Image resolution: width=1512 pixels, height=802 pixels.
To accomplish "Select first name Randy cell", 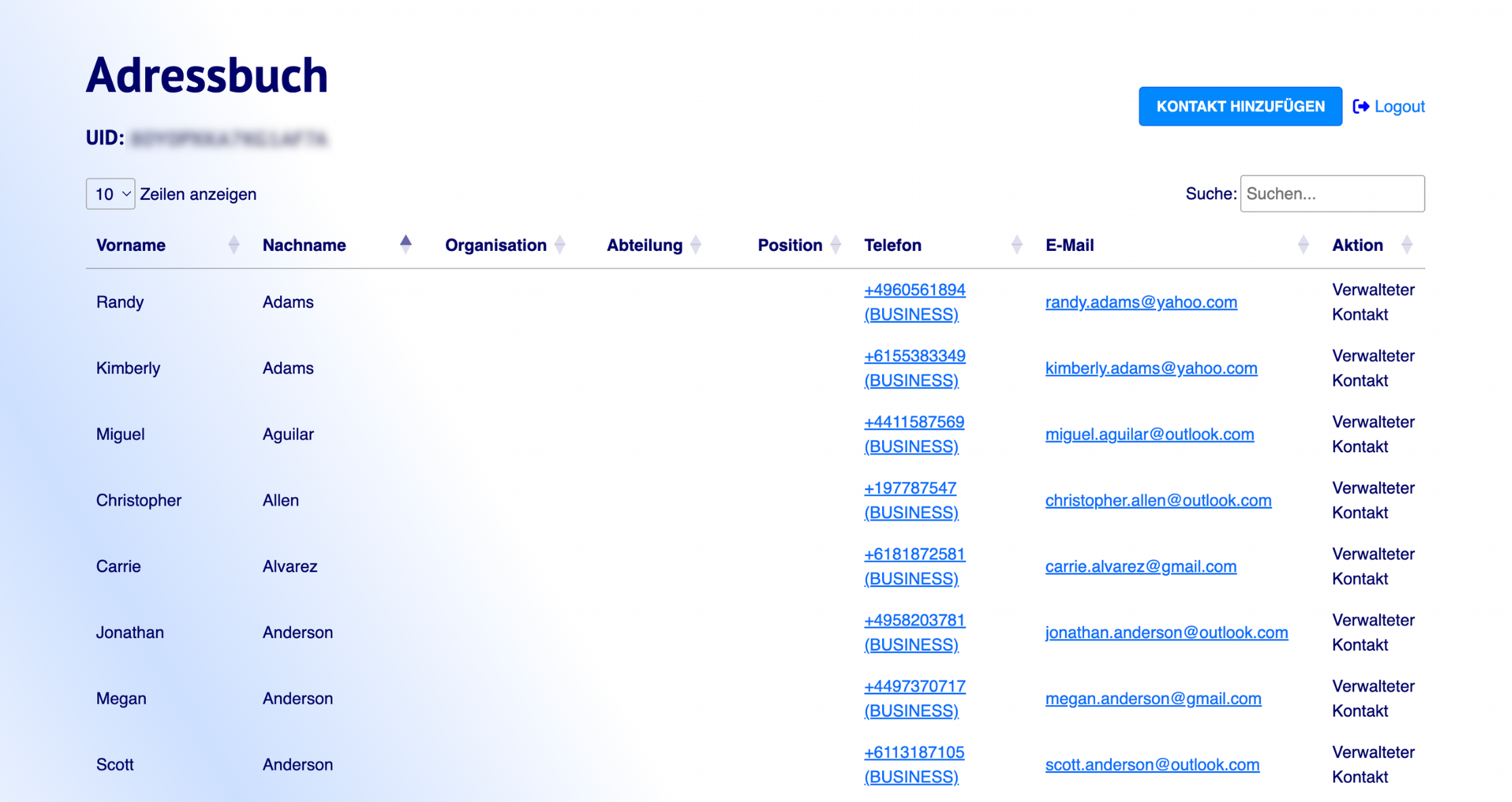I will coord(120,302).
